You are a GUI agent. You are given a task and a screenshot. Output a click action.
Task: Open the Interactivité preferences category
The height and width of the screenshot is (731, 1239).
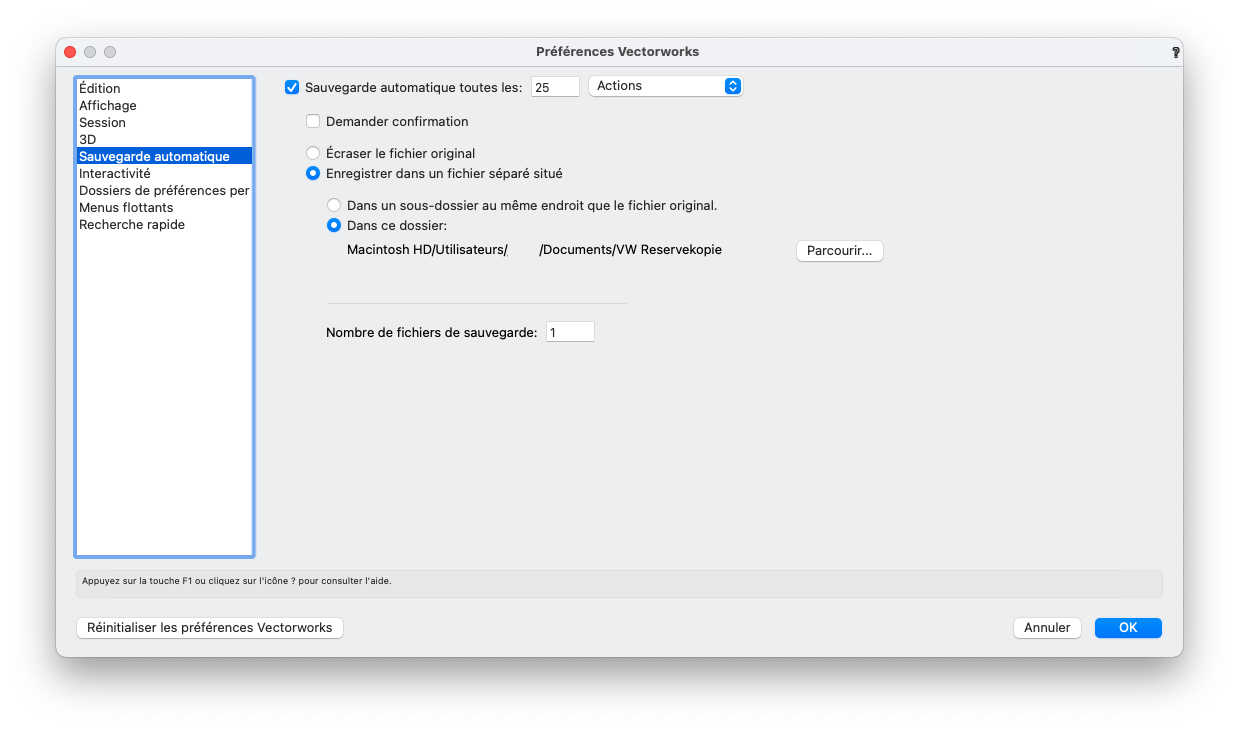point(164,174)
